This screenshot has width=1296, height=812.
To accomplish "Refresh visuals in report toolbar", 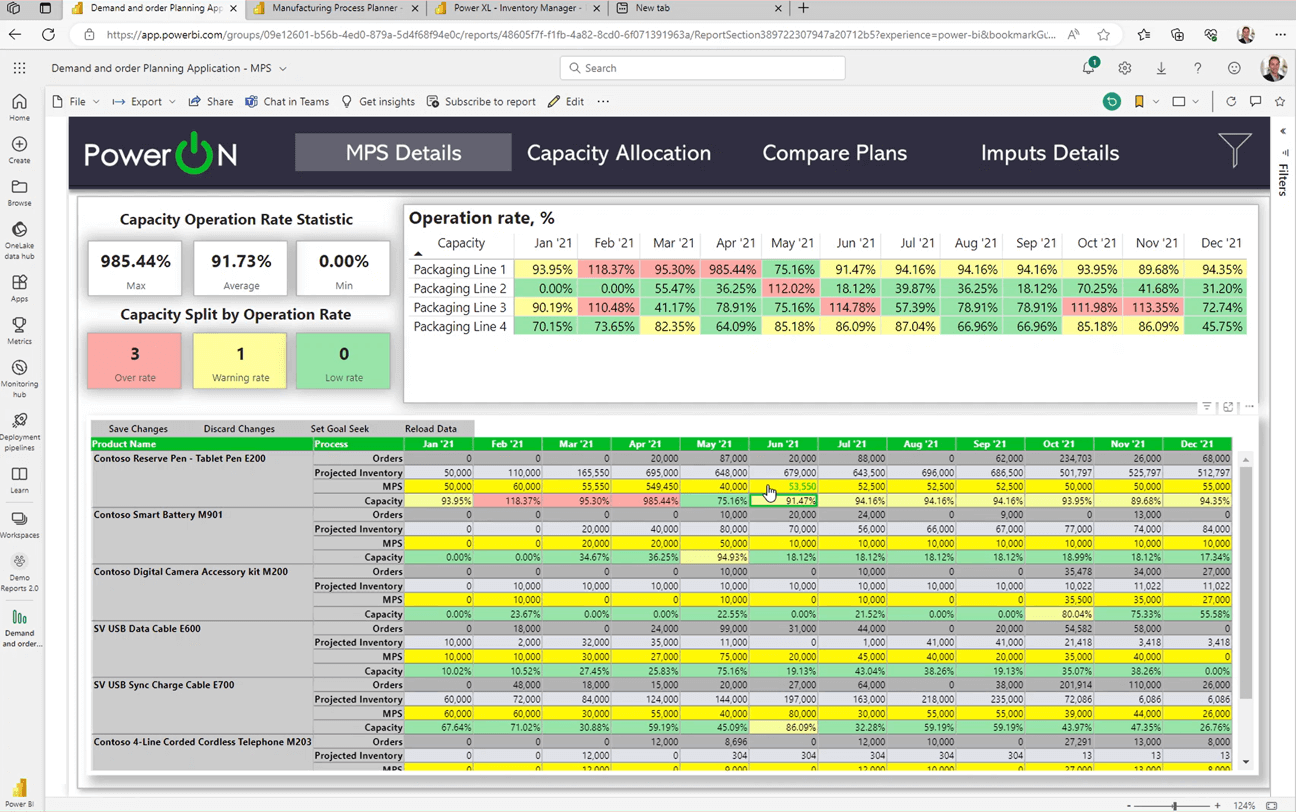I will pyautogui.click(x=1231, y=102).
